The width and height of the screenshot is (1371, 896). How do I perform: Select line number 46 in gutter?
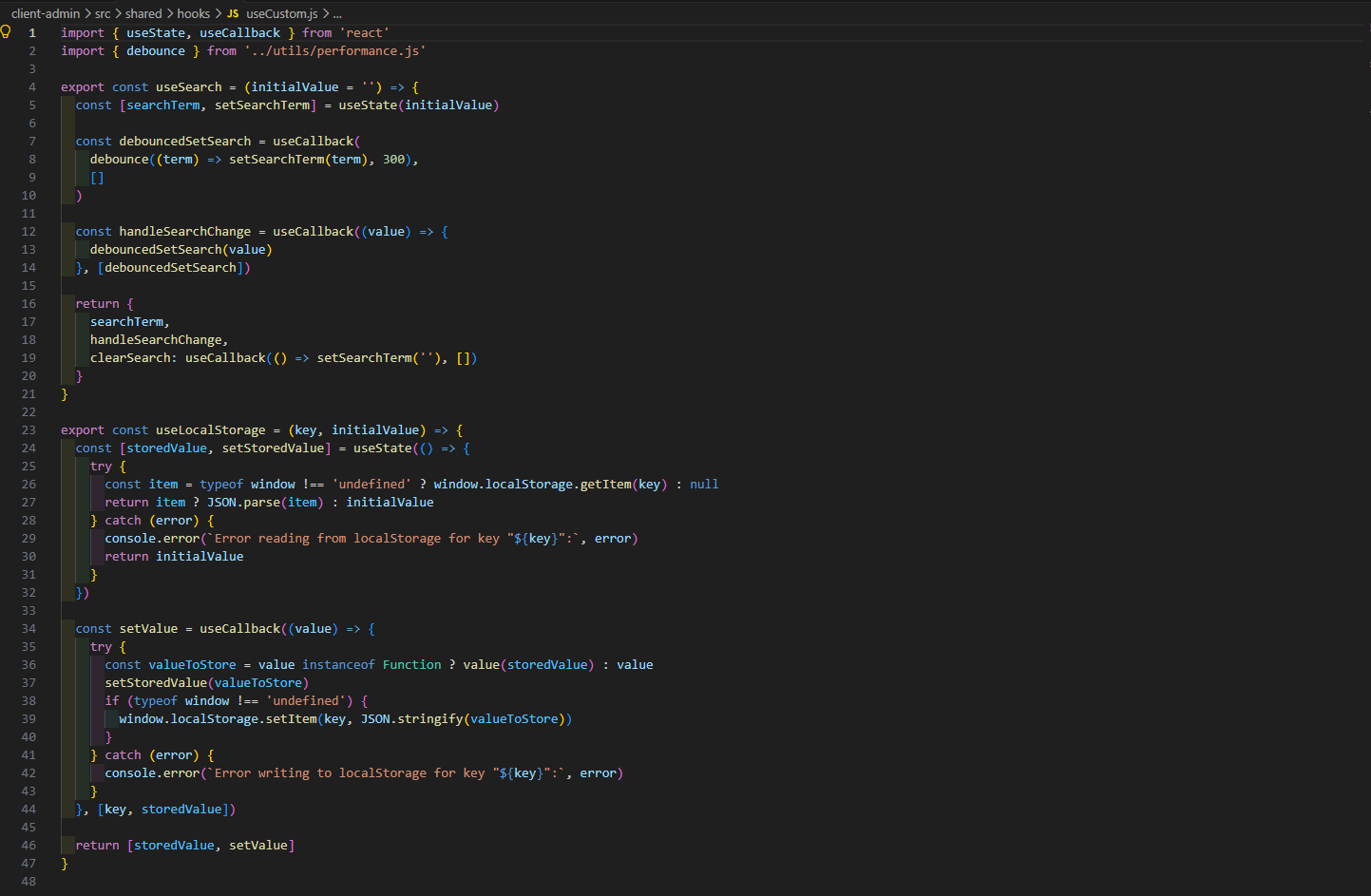point(29,845)
